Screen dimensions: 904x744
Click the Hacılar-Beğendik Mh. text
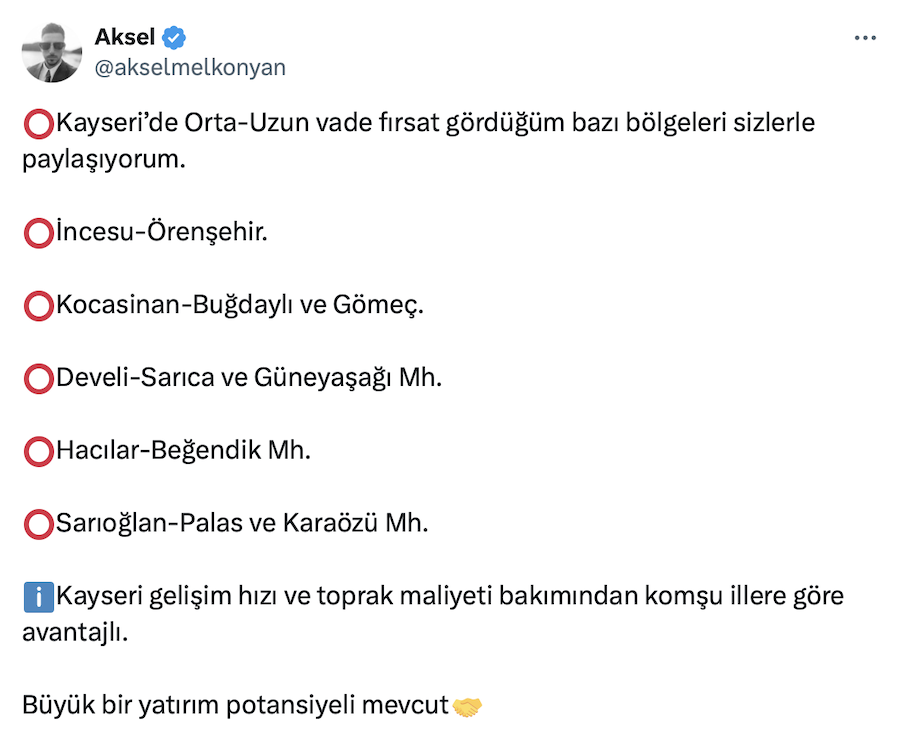coord(184,452)
